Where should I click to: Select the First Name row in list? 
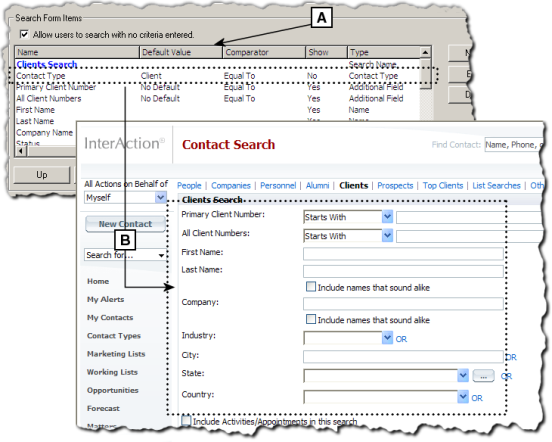(x=218, y=110)
